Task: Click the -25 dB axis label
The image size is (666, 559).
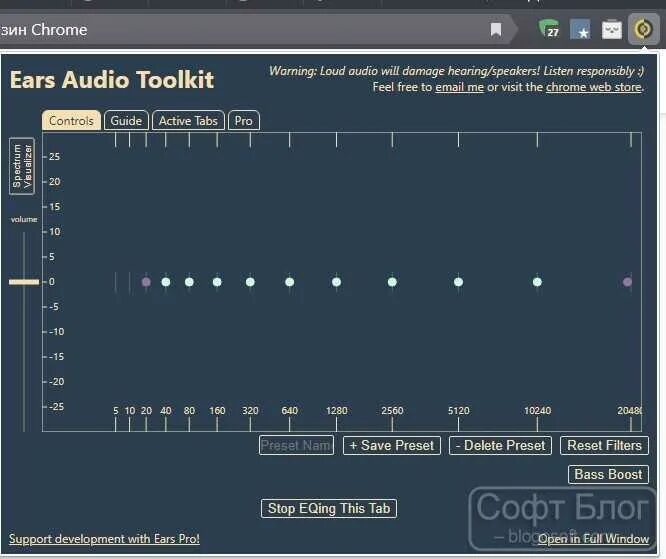Action: tap(56, 407)
